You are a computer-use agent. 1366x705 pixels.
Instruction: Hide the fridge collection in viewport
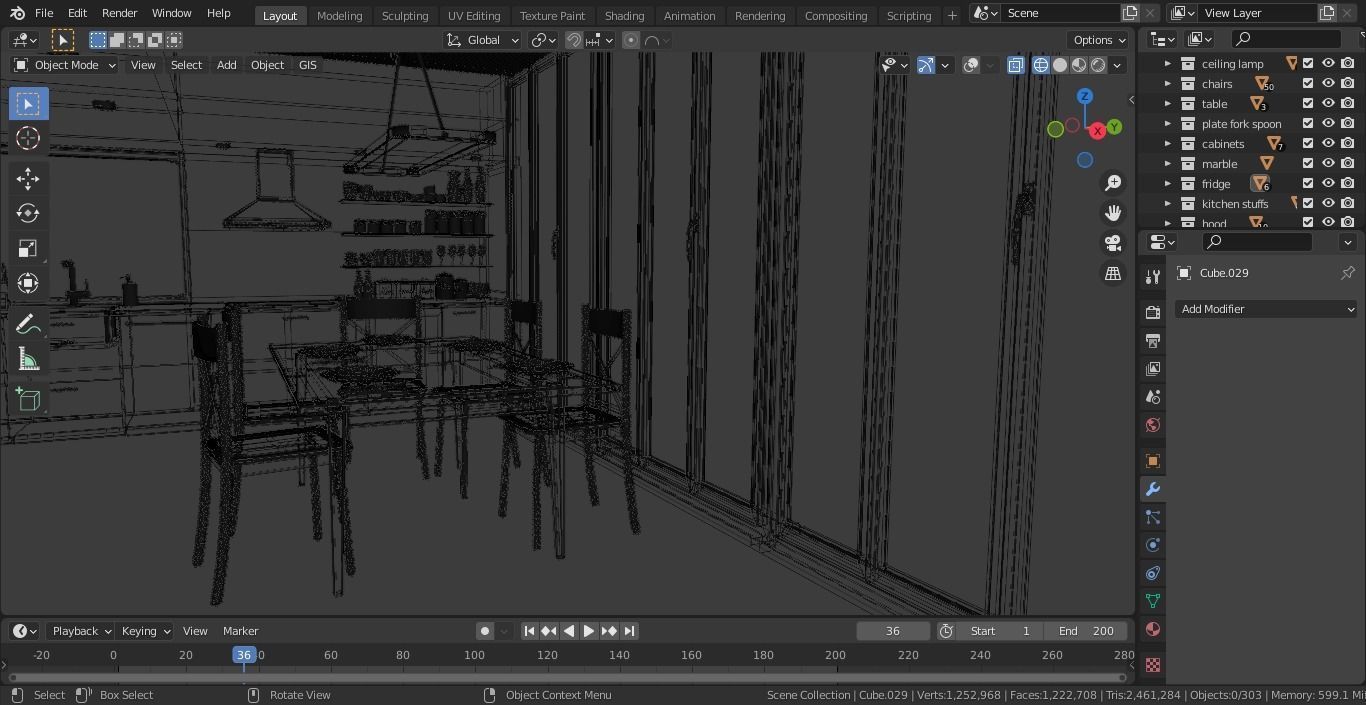tap(1328, 183)
